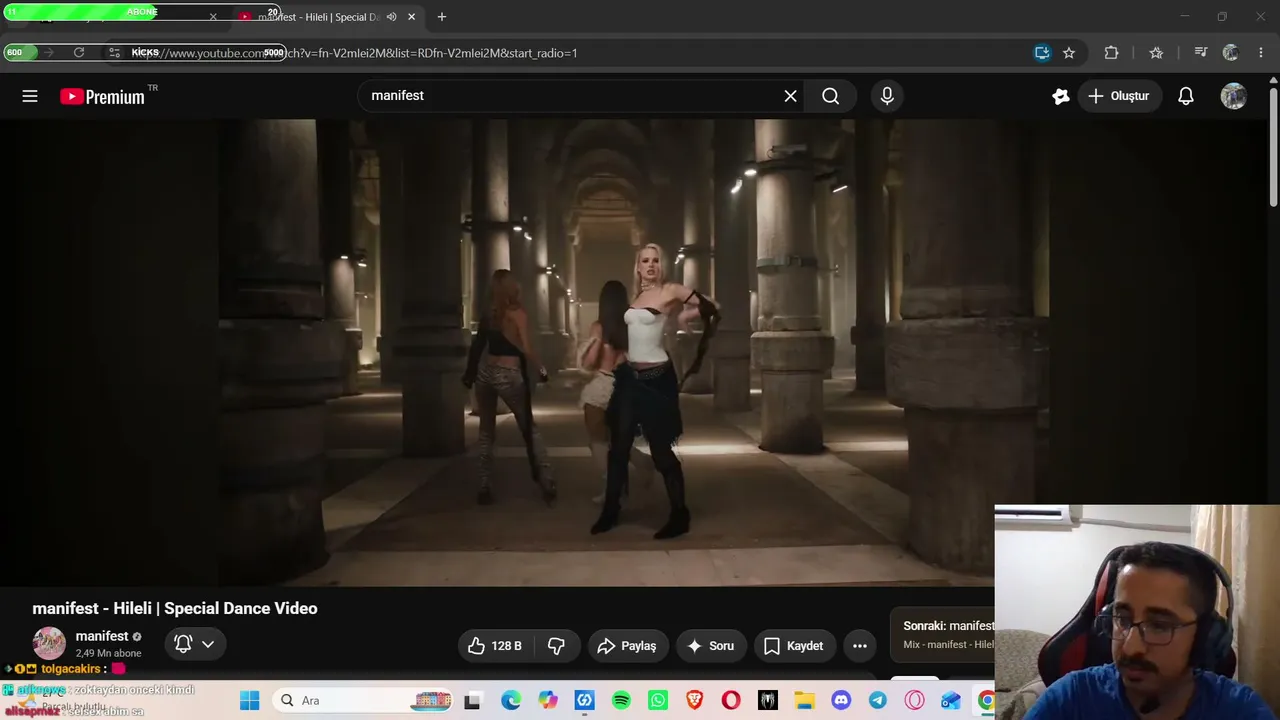1280x720 pixels.
Task: Open File Explorer from the taskbar
Action: tap(805, 701)
